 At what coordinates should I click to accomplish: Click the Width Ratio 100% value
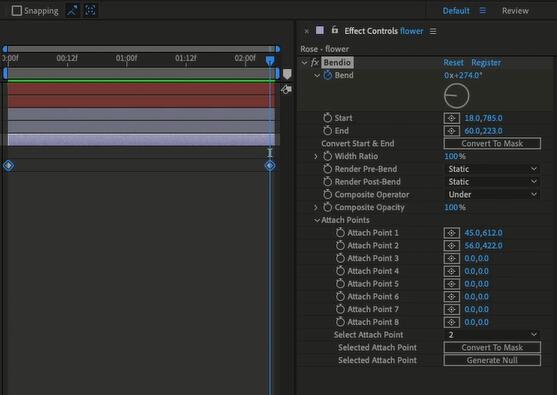pos(455,156)
